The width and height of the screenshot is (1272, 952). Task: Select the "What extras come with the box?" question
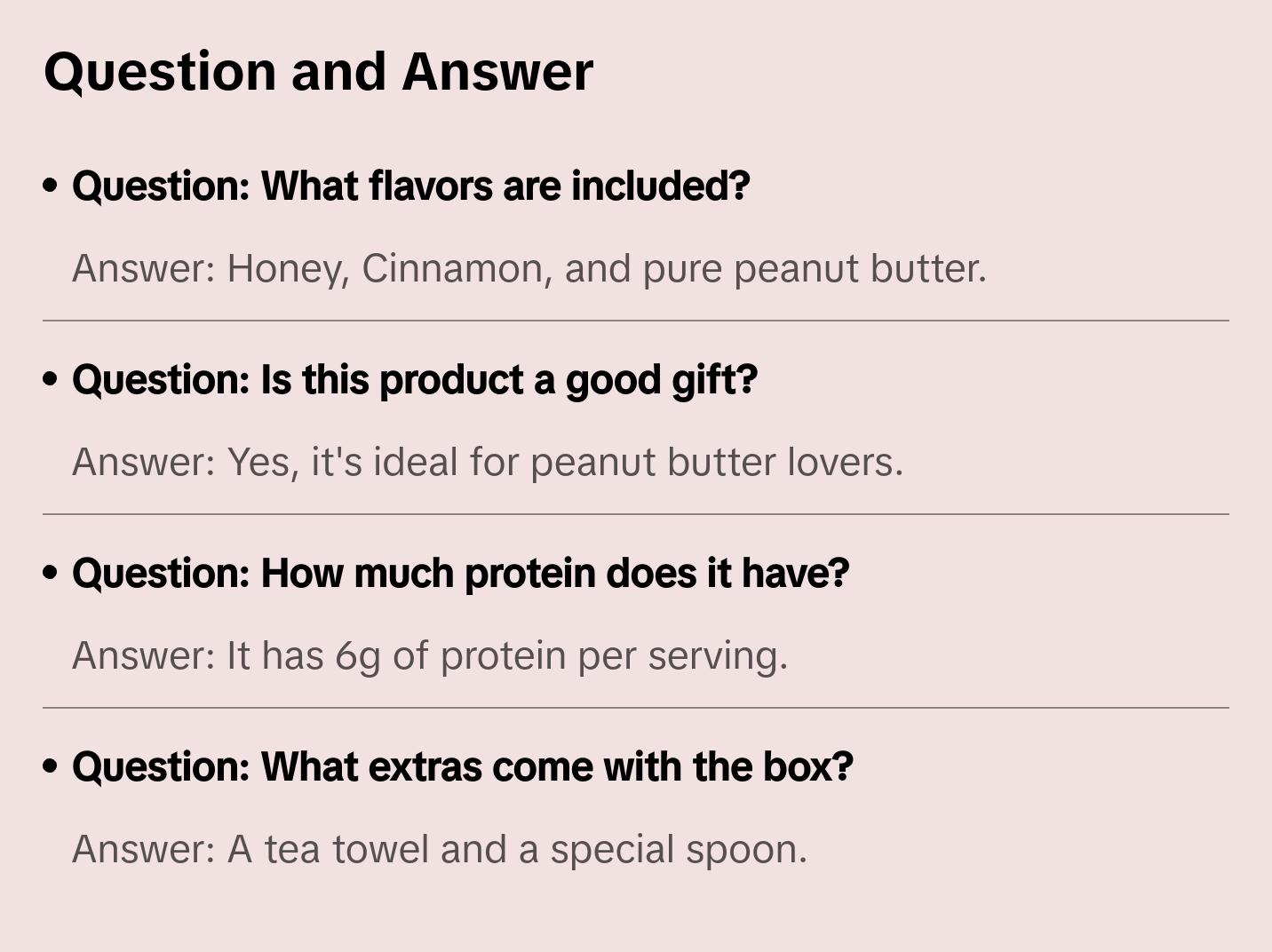[462, 767]
